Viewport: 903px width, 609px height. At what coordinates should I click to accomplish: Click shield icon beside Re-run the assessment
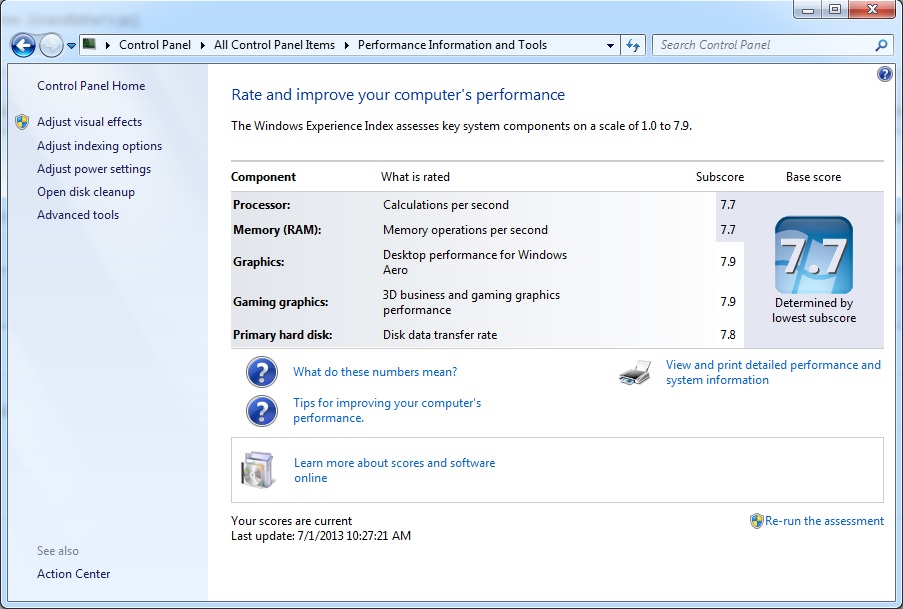(756, 521)
